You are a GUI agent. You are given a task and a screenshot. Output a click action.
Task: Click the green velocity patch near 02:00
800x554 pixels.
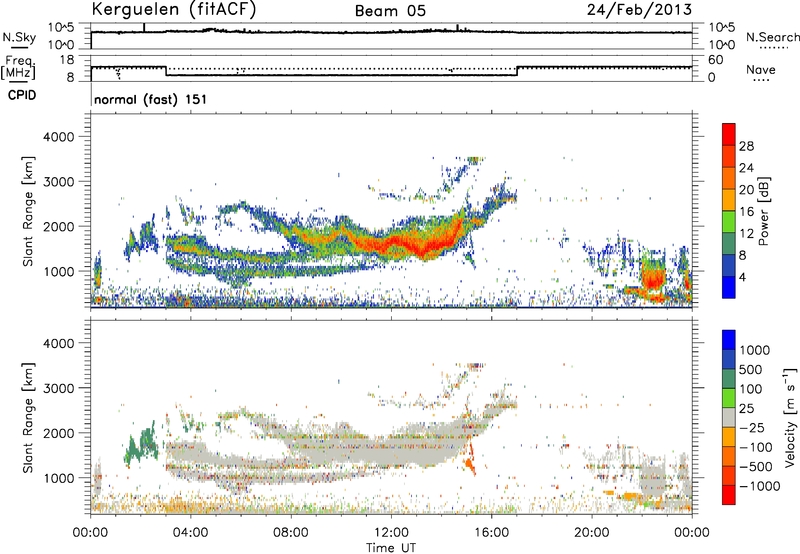click(141, 444)
